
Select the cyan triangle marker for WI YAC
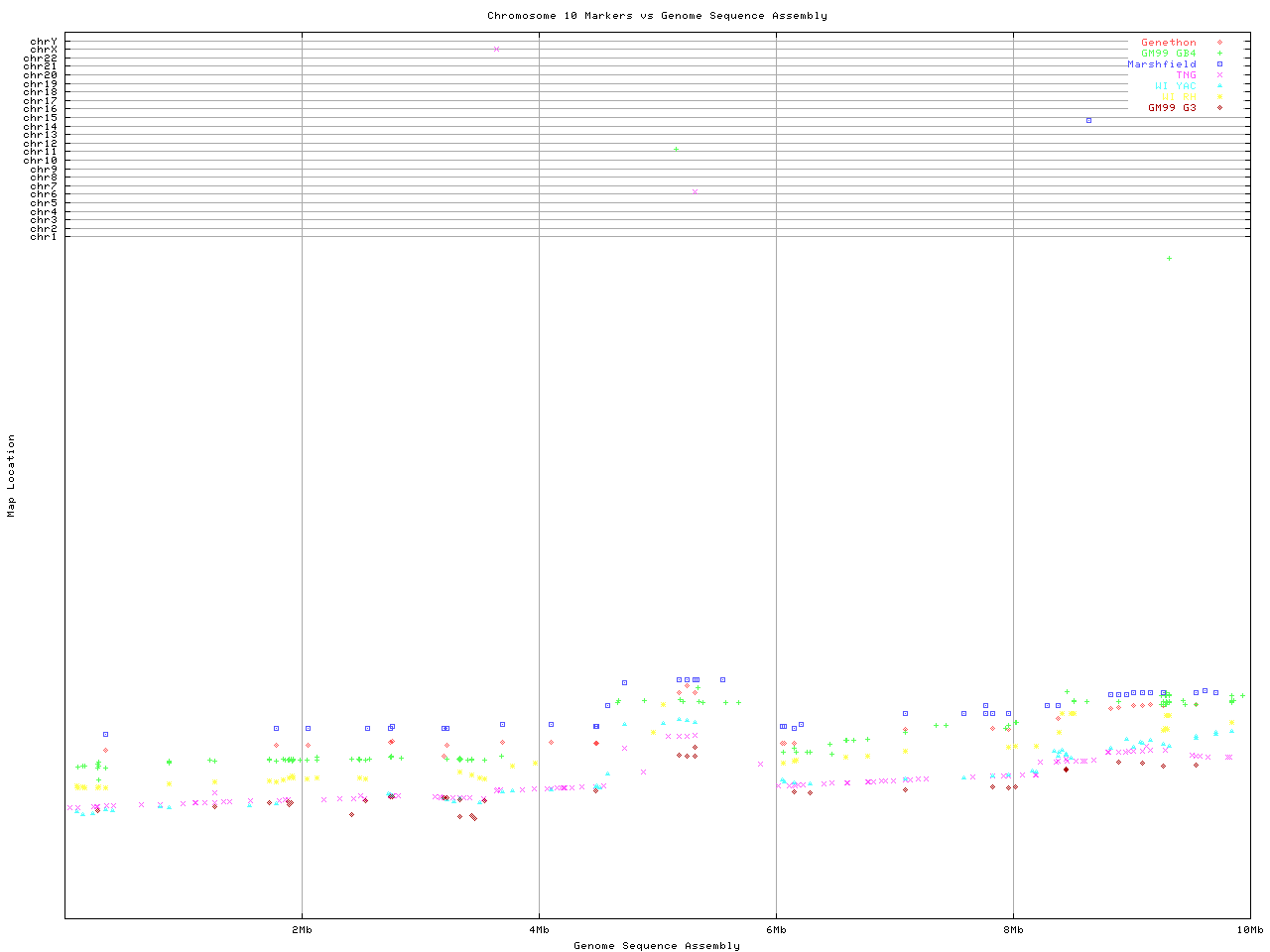tap(1219, 86)
